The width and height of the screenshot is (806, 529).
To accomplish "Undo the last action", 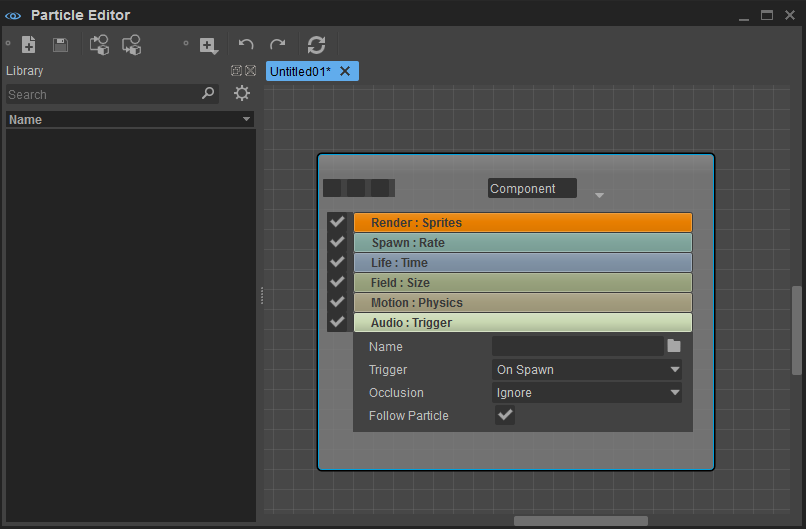I will coord(246,45).
